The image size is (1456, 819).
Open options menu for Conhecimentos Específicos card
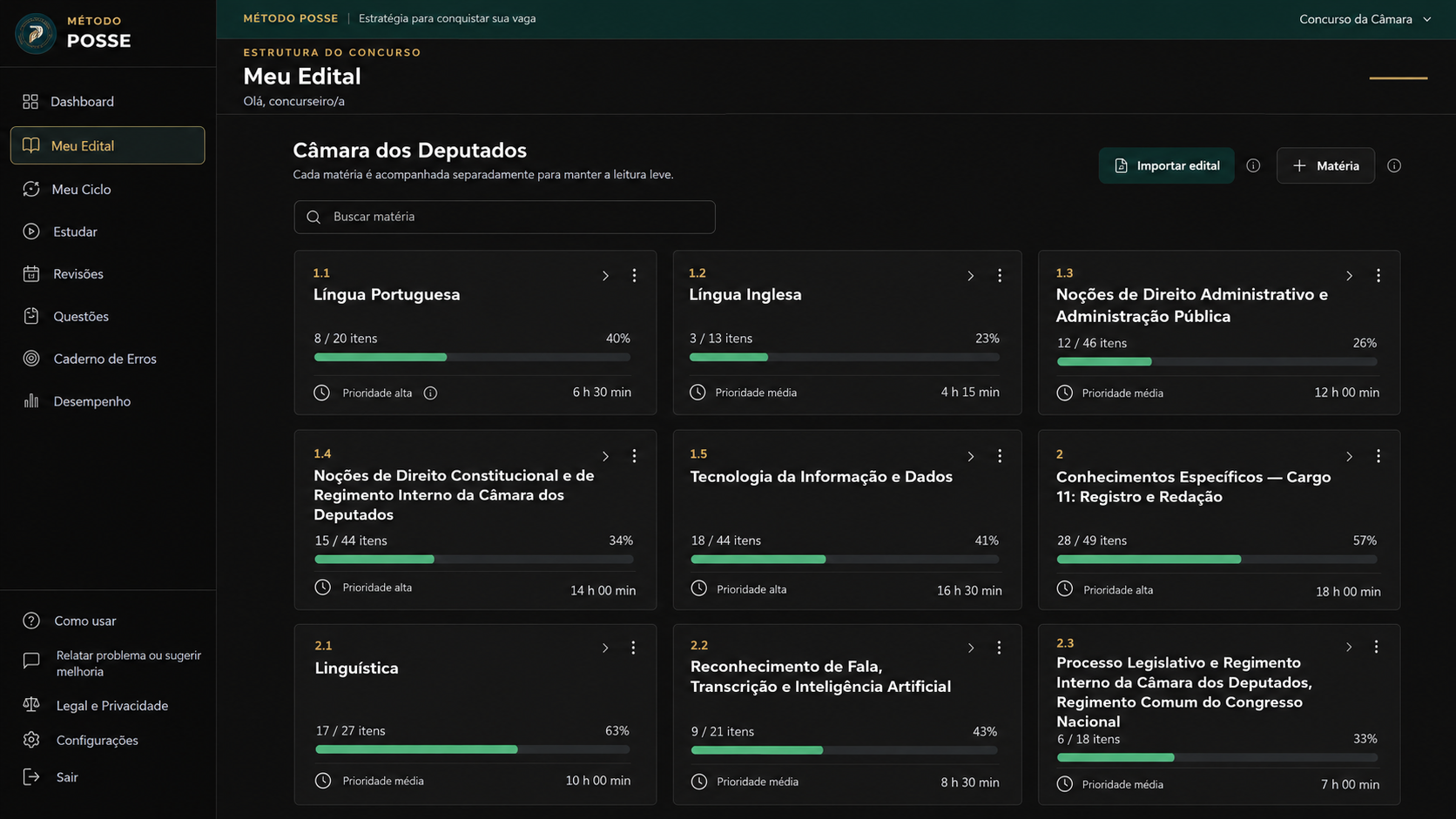(x=1378, y=456)
